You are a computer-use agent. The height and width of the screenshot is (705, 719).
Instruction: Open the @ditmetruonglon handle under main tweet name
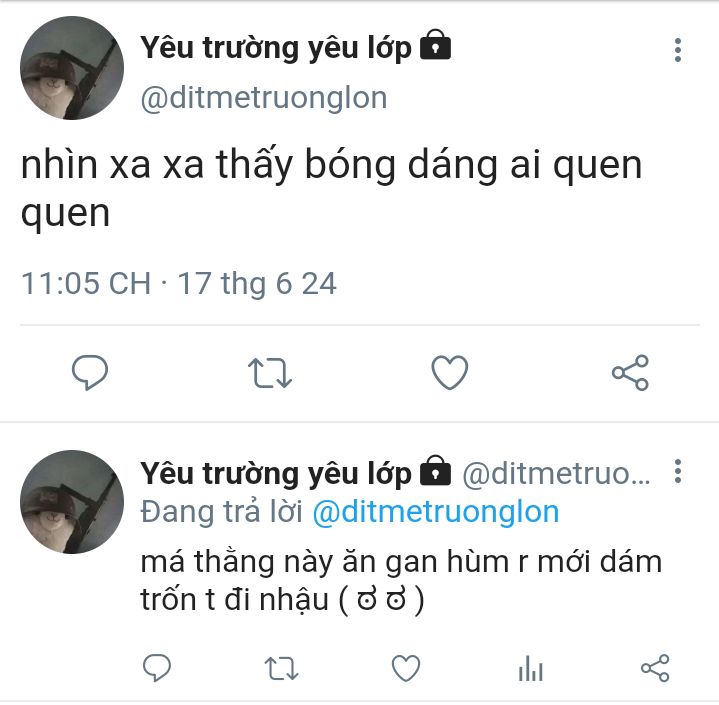pyautogui.click(x=264, y=98)
